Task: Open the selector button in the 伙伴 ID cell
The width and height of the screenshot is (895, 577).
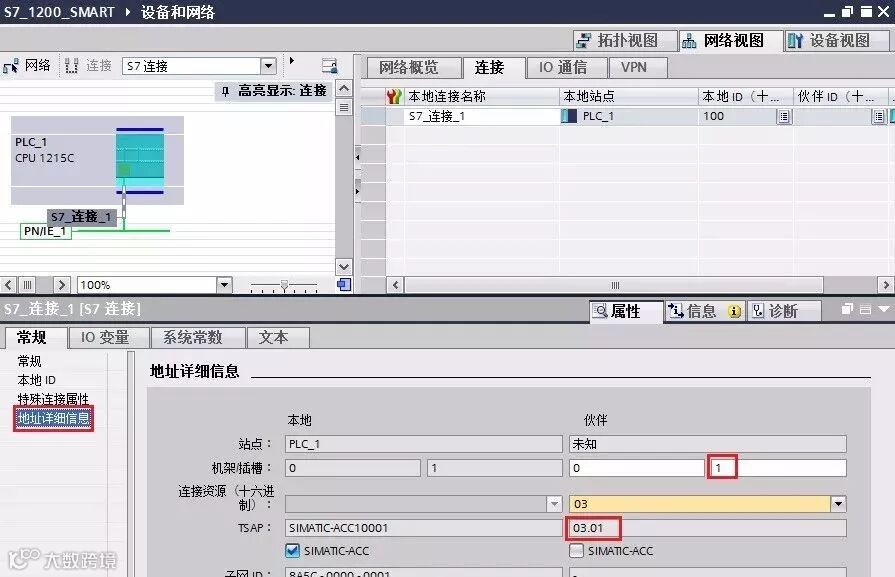Action: [879, 117]
